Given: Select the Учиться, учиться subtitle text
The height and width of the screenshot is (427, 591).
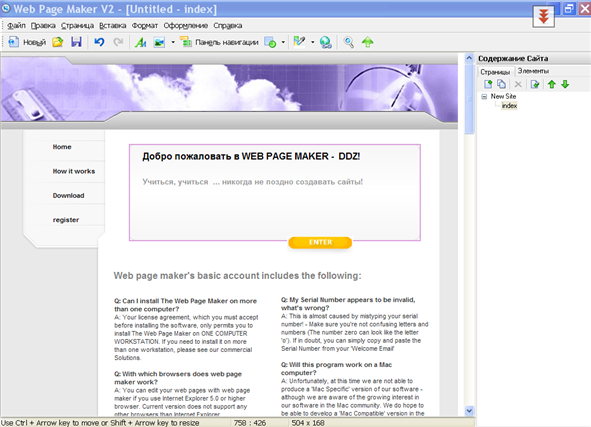Looking at the screenshot, I should pyautogui.click(x=253, y=182).
